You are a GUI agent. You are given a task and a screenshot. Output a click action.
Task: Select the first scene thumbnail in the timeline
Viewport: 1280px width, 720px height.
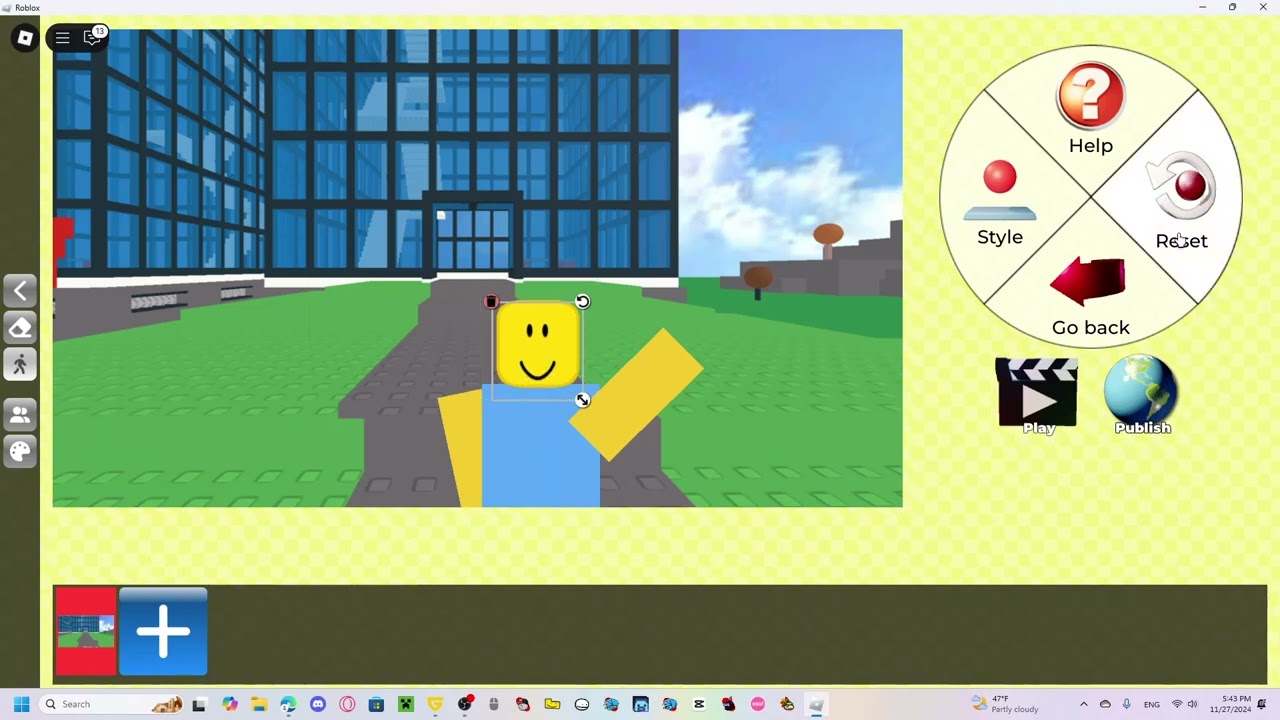86,632
